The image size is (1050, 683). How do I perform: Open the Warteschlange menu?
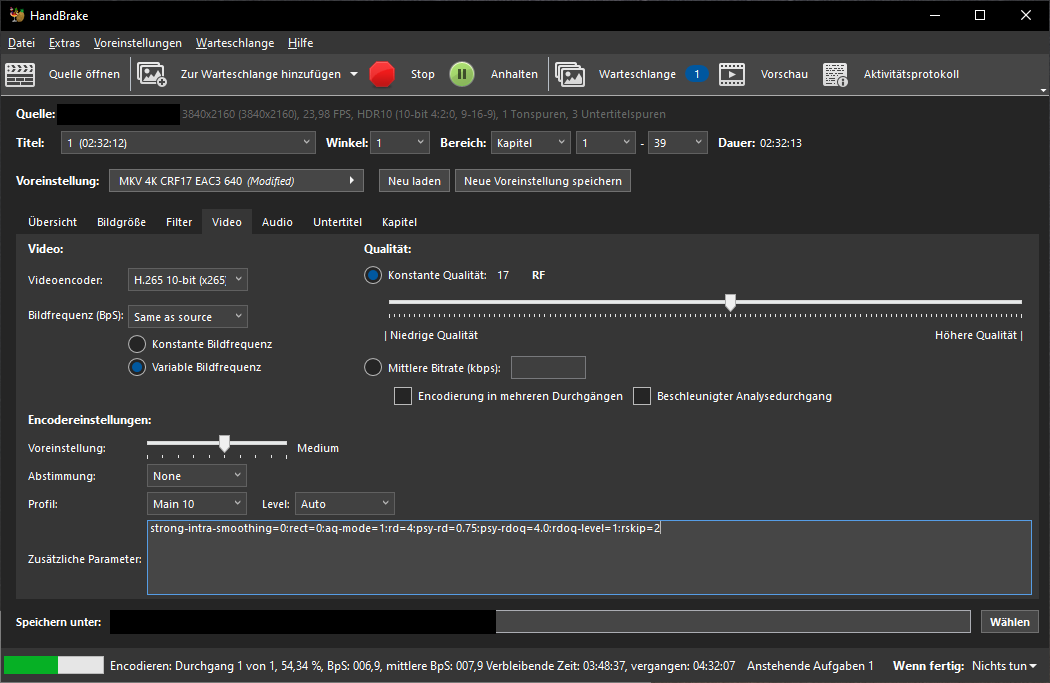(235, 43)
